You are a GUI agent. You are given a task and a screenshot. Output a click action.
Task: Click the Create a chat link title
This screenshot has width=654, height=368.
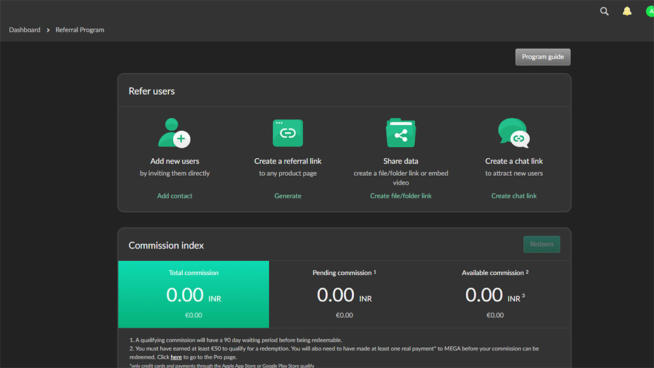point(514,161)
